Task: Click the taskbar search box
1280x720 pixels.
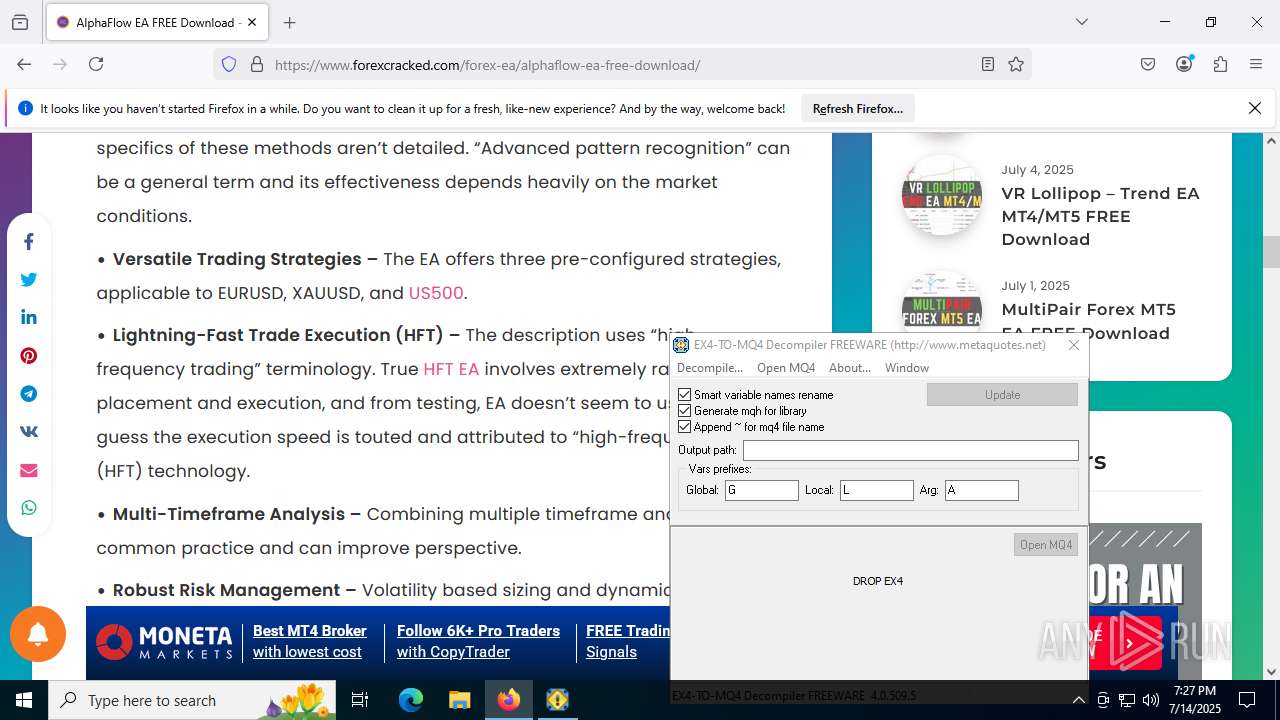Action: [192, 700]
